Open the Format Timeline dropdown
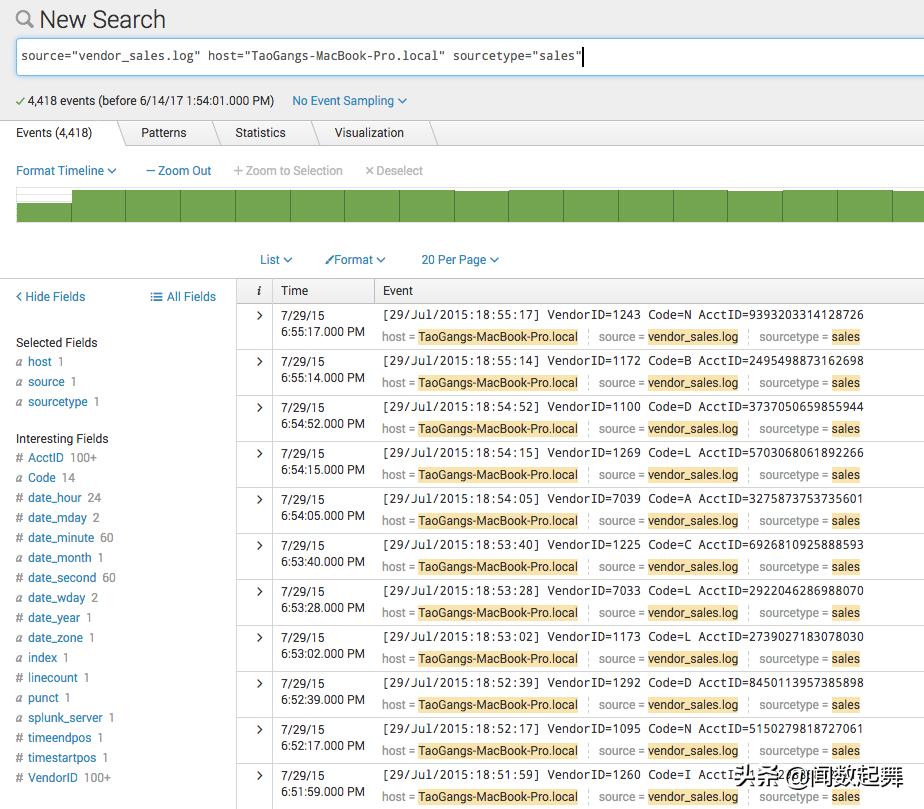The height and width of the screenshot is (809, 924). (x=66, y=170)
